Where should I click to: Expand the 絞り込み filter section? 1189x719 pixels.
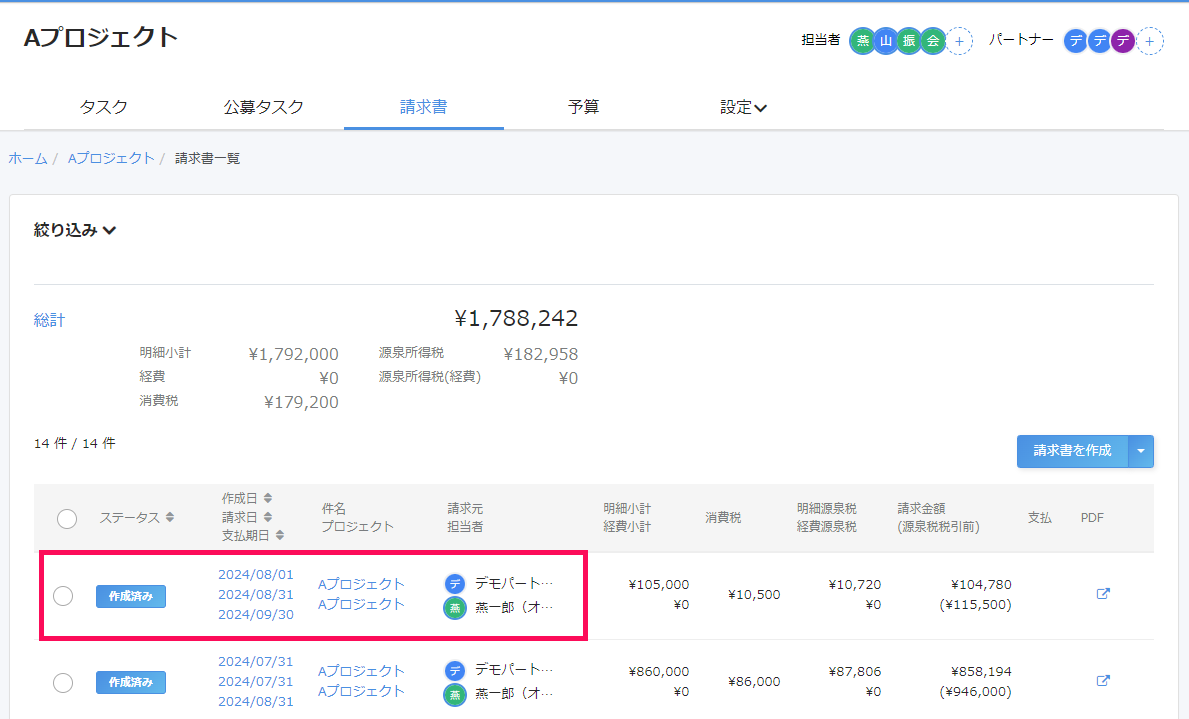(x=75, y=230)
